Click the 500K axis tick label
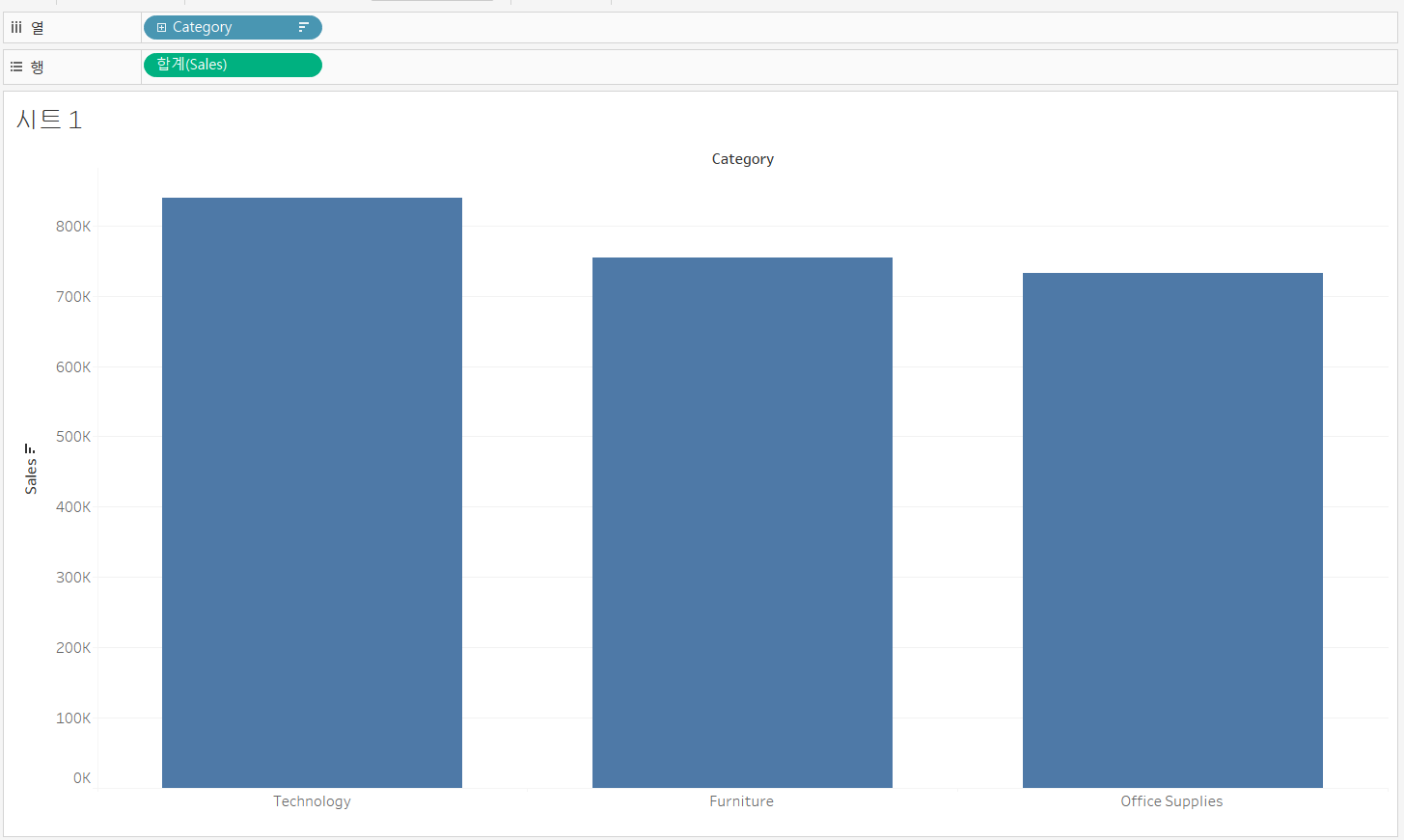The width and height of the screenshot is (1404, 840). click(x=73, y=437)
